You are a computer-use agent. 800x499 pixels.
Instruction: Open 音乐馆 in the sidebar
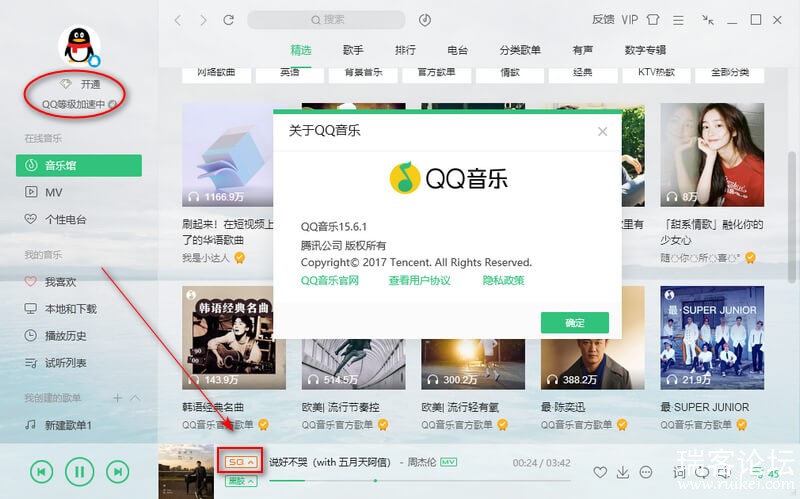pos(79,165)
